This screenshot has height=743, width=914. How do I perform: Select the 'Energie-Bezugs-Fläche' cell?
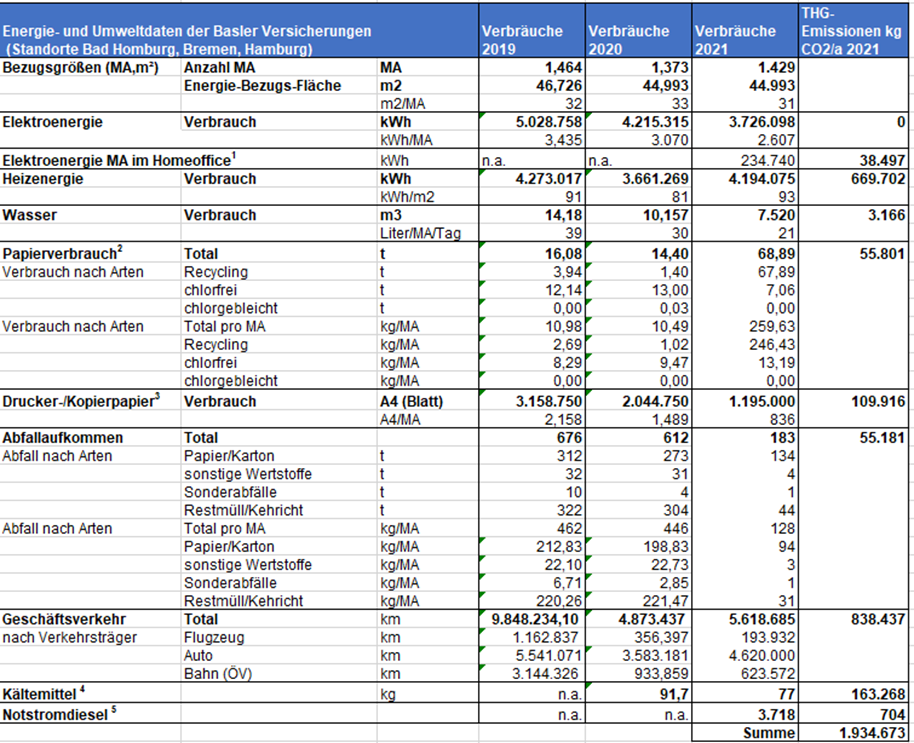click(x=262, y=86)
